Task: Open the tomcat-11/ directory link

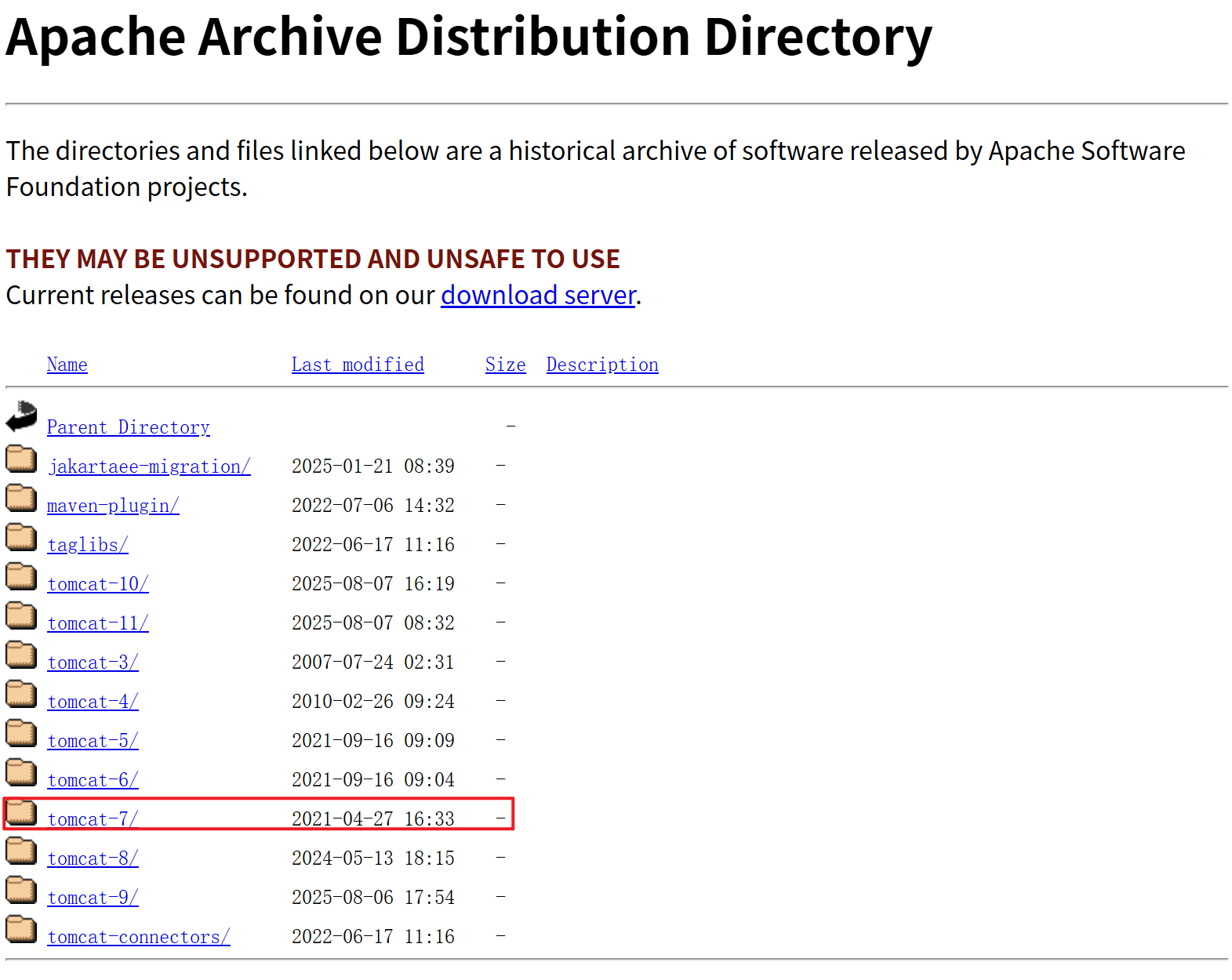Action: 98,623
